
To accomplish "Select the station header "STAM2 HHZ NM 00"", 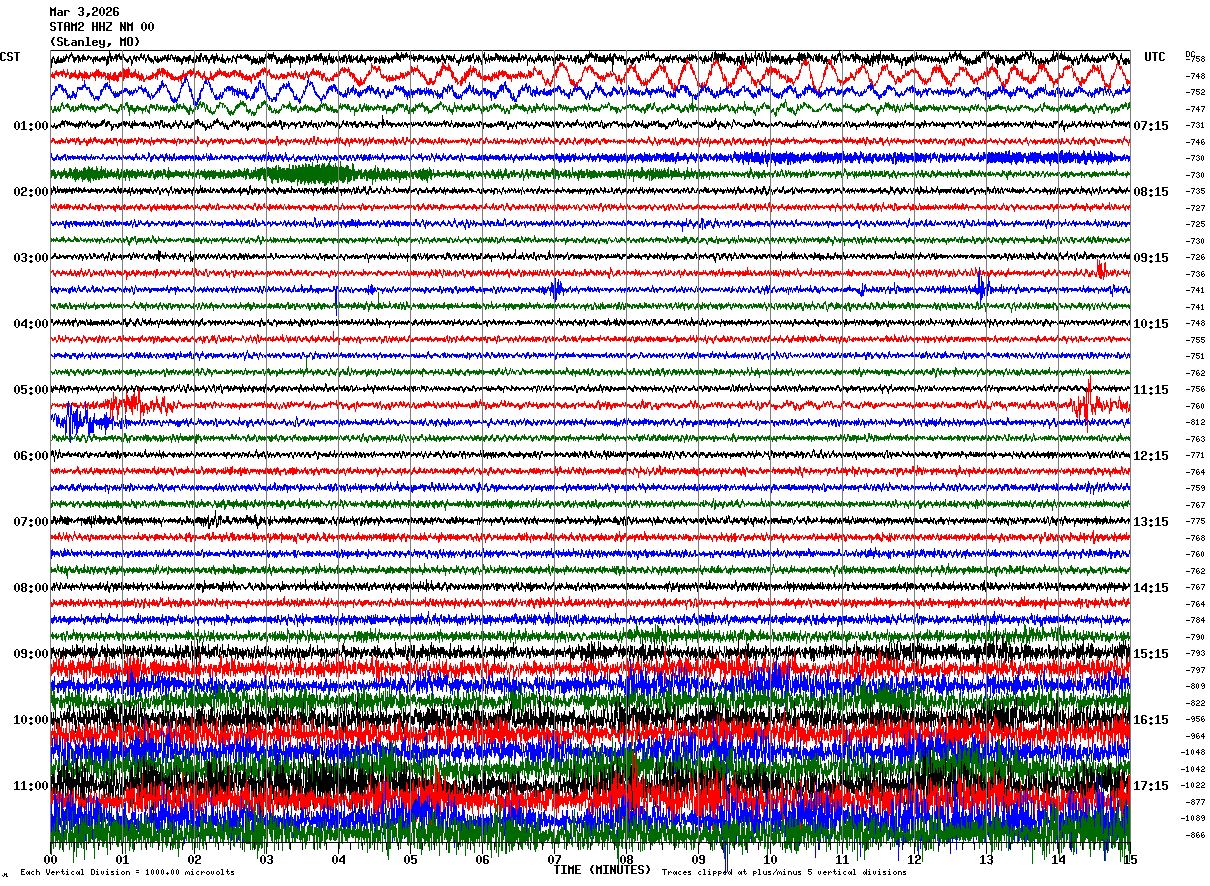I will pos(102,27).
